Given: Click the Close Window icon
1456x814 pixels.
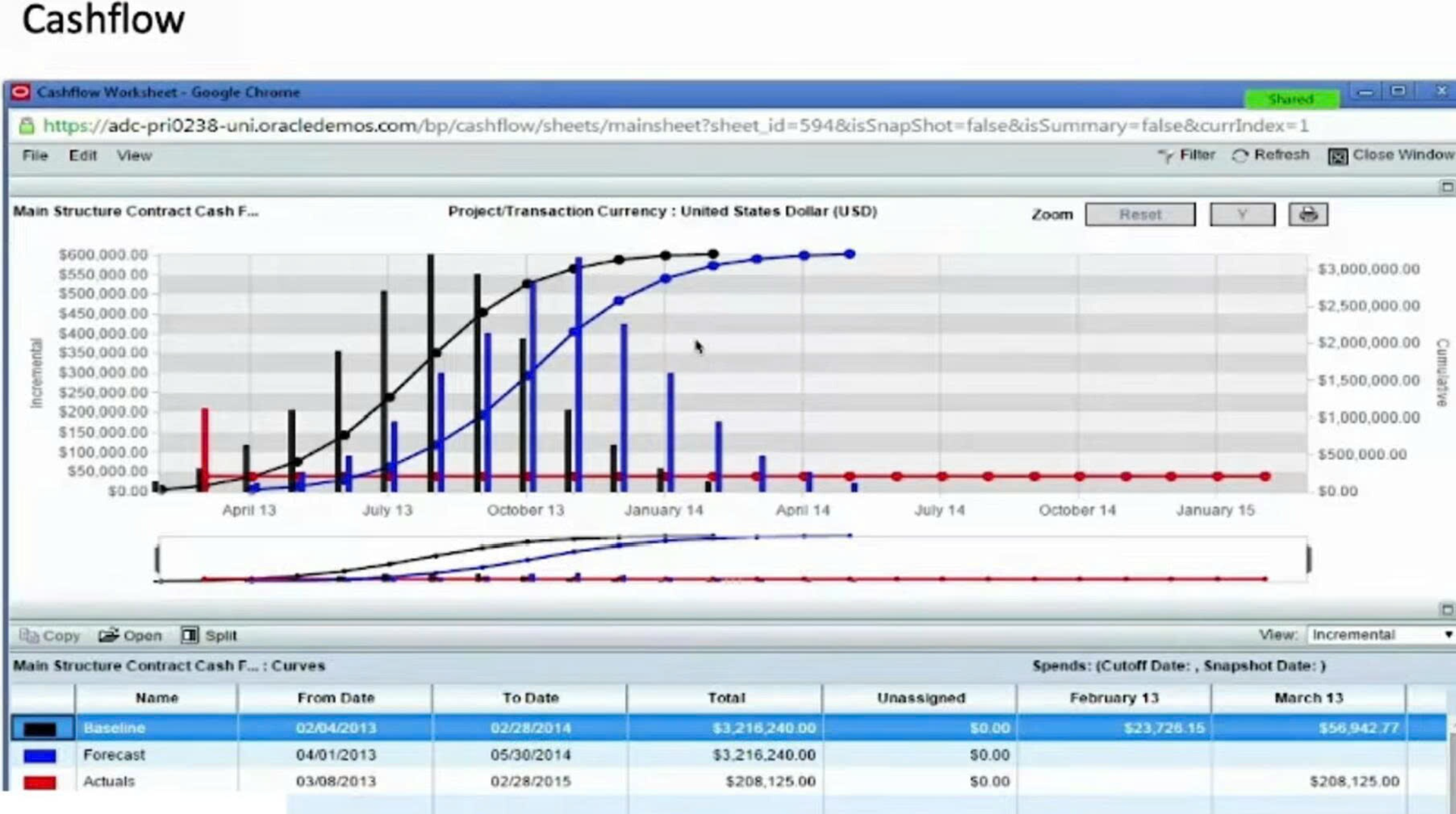Looking at the screenshot, I should click(x=1338, y=156).
